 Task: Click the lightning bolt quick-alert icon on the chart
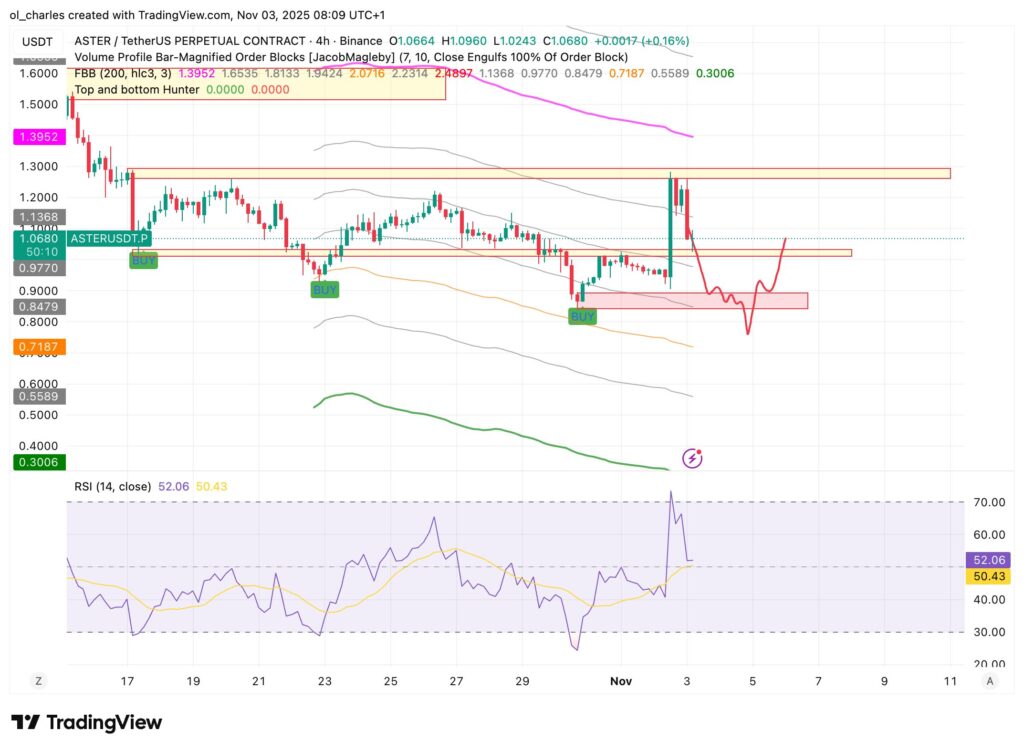[x=691, y=458]
